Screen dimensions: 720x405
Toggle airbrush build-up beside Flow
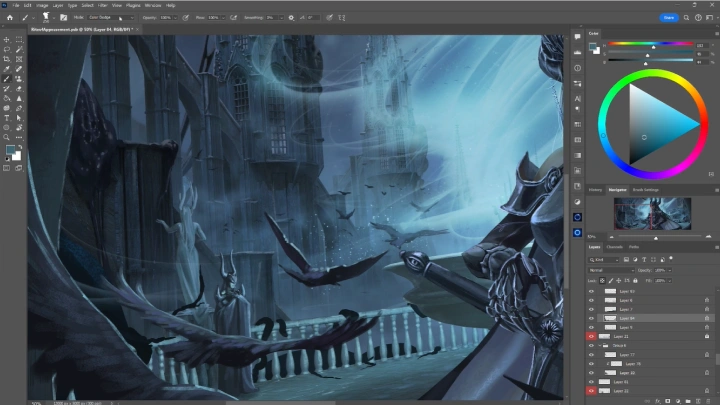[234, 17]
